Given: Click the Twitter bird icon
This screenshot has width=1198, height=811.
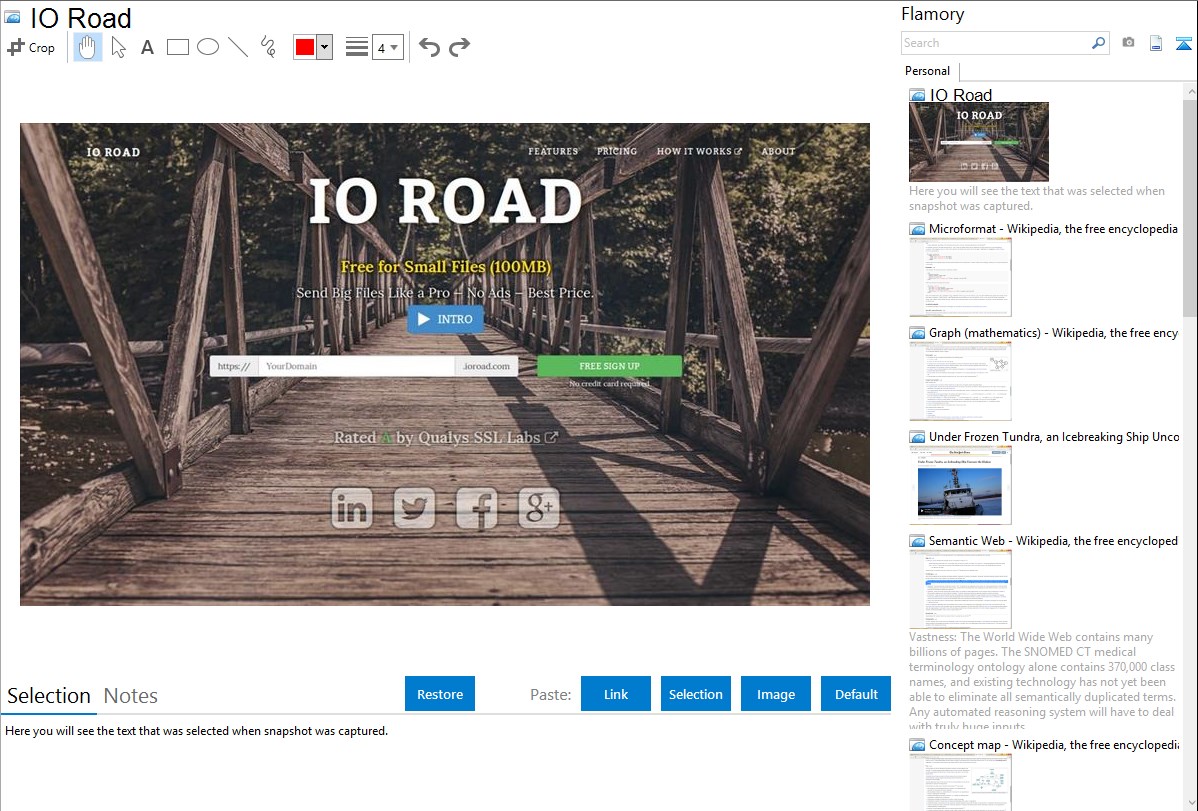Looking at the screenshot, I should (414, 508).
